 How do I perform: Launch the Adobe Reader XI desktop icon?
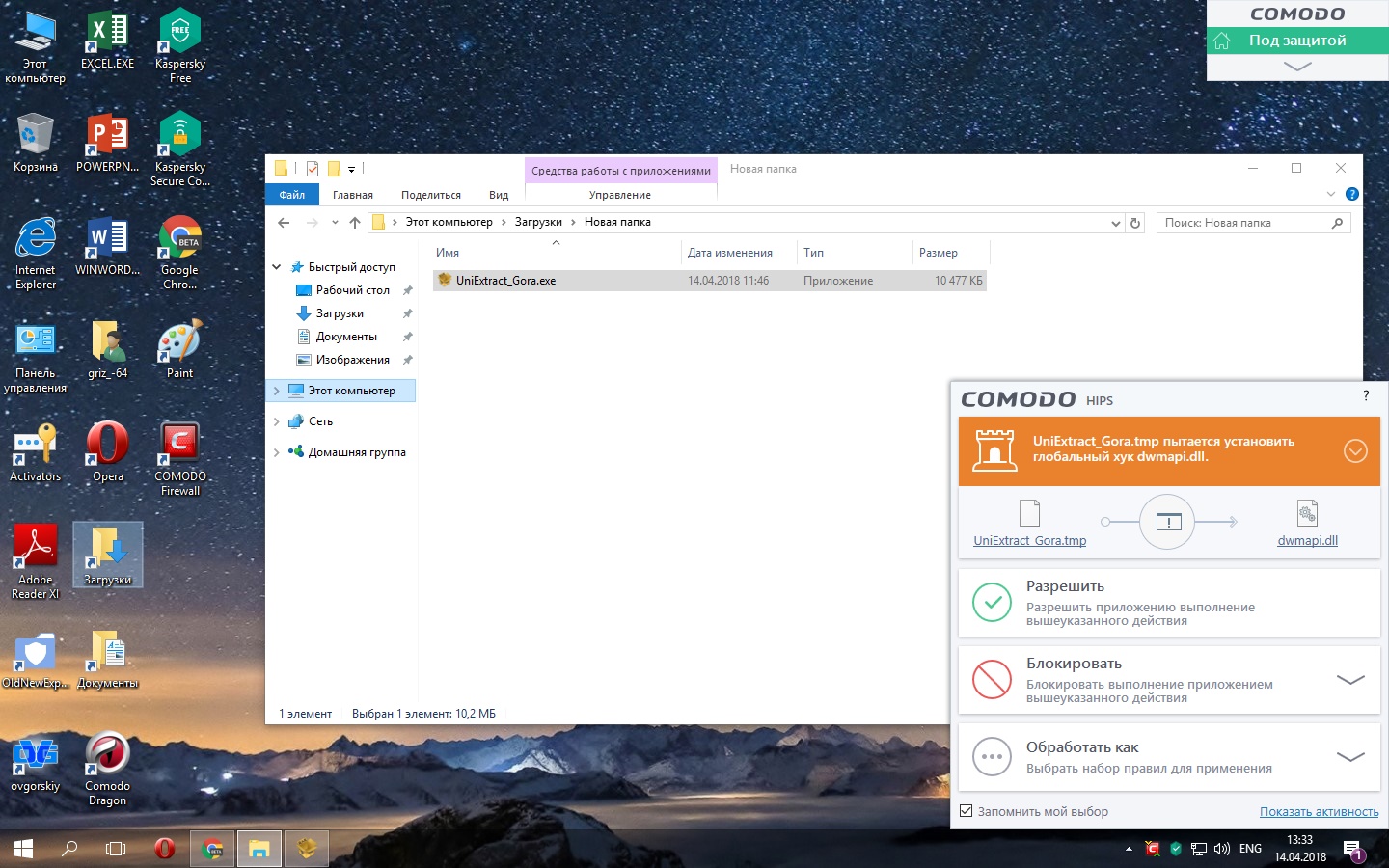pyautogui.click(x=36, y=562)
